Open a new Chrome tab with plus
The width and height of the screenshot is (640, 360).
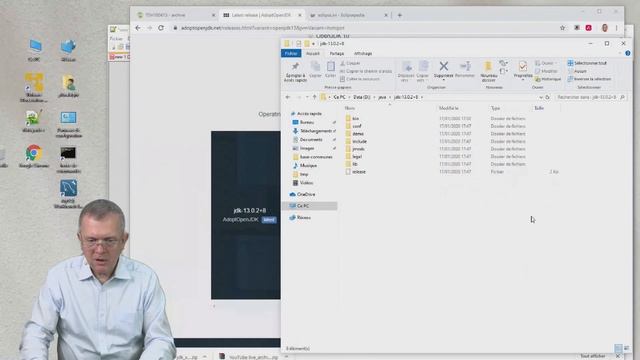click(x=400, y=15)
